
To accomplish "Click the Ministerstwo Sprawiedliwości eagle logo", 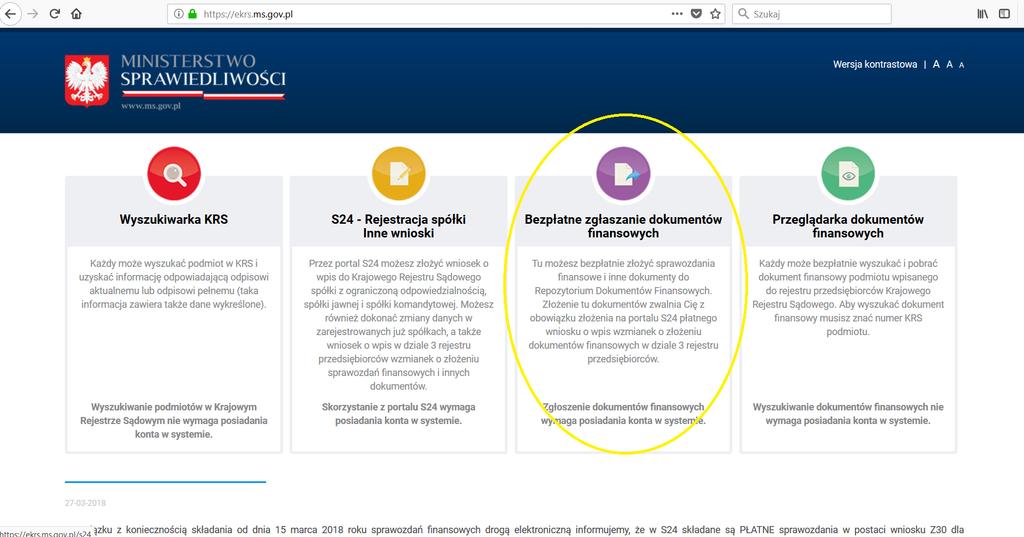I will pyautogui.click(x=87, y=80).
